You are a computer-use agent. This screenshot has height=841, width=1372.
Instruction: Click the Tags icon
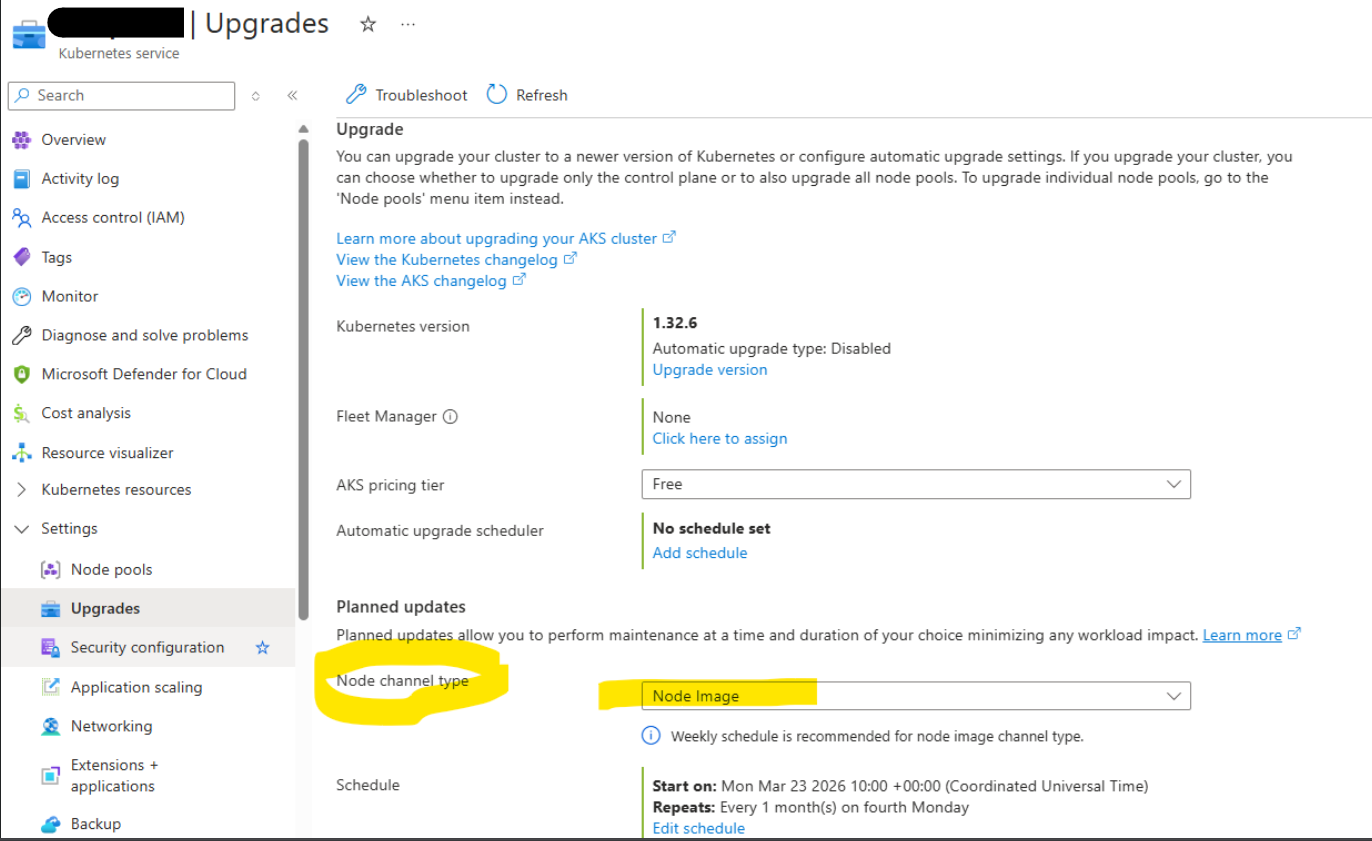22,257
